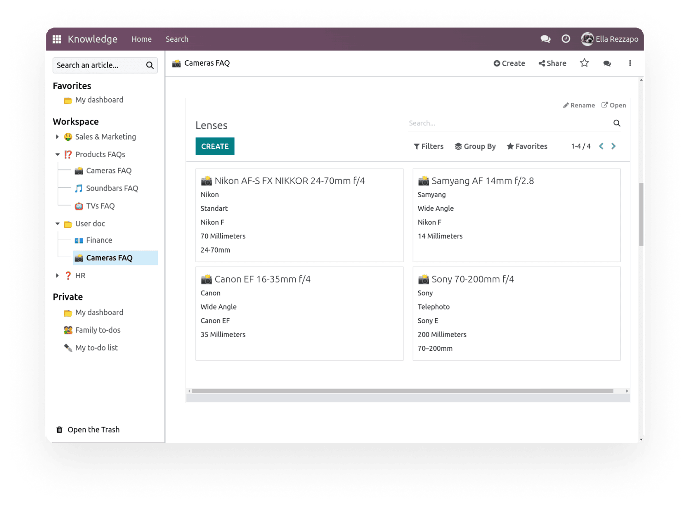
Task: Go to the previous page of Lenses
Action: 602,146
